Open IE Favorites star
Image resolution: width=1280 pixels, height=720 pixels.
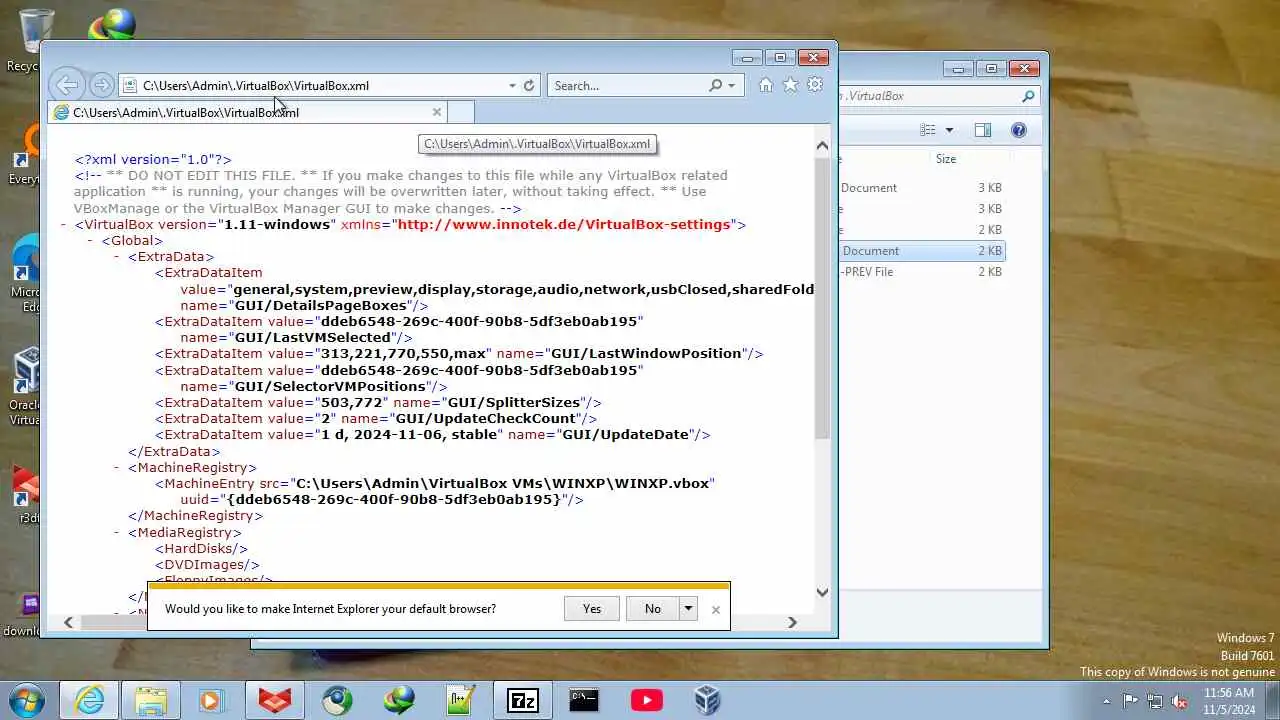tap(790, 85)
